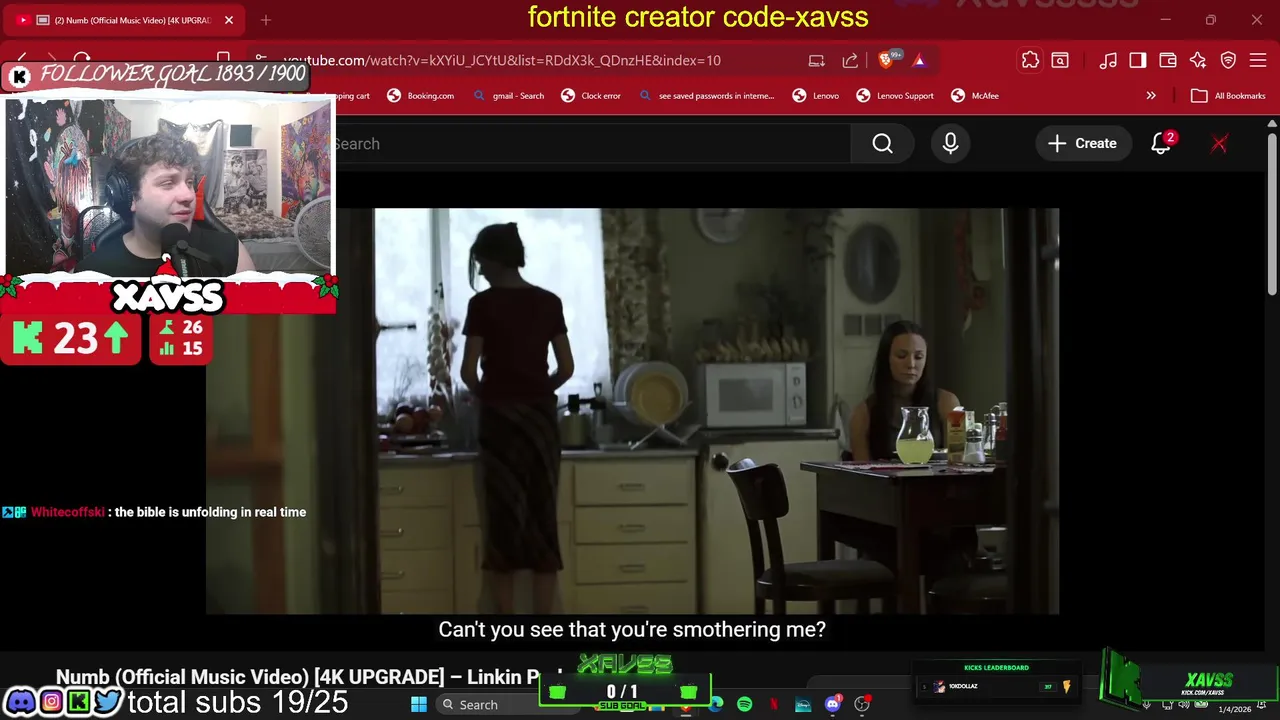The image size is (1280, 720).
Task: Open the Brave Shields lion icon
Action: [x=886, y=61]
